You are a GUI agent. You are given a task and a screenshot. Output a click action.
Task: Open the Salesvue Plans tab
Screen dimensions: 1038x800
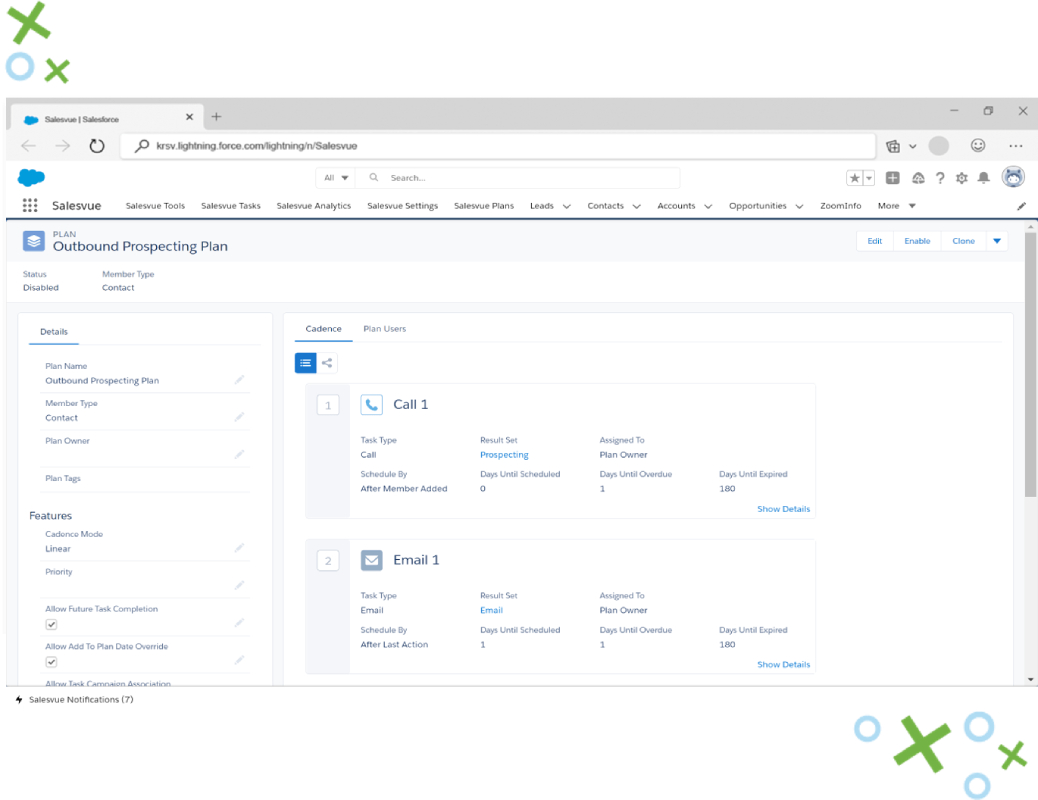pos(484,206)
